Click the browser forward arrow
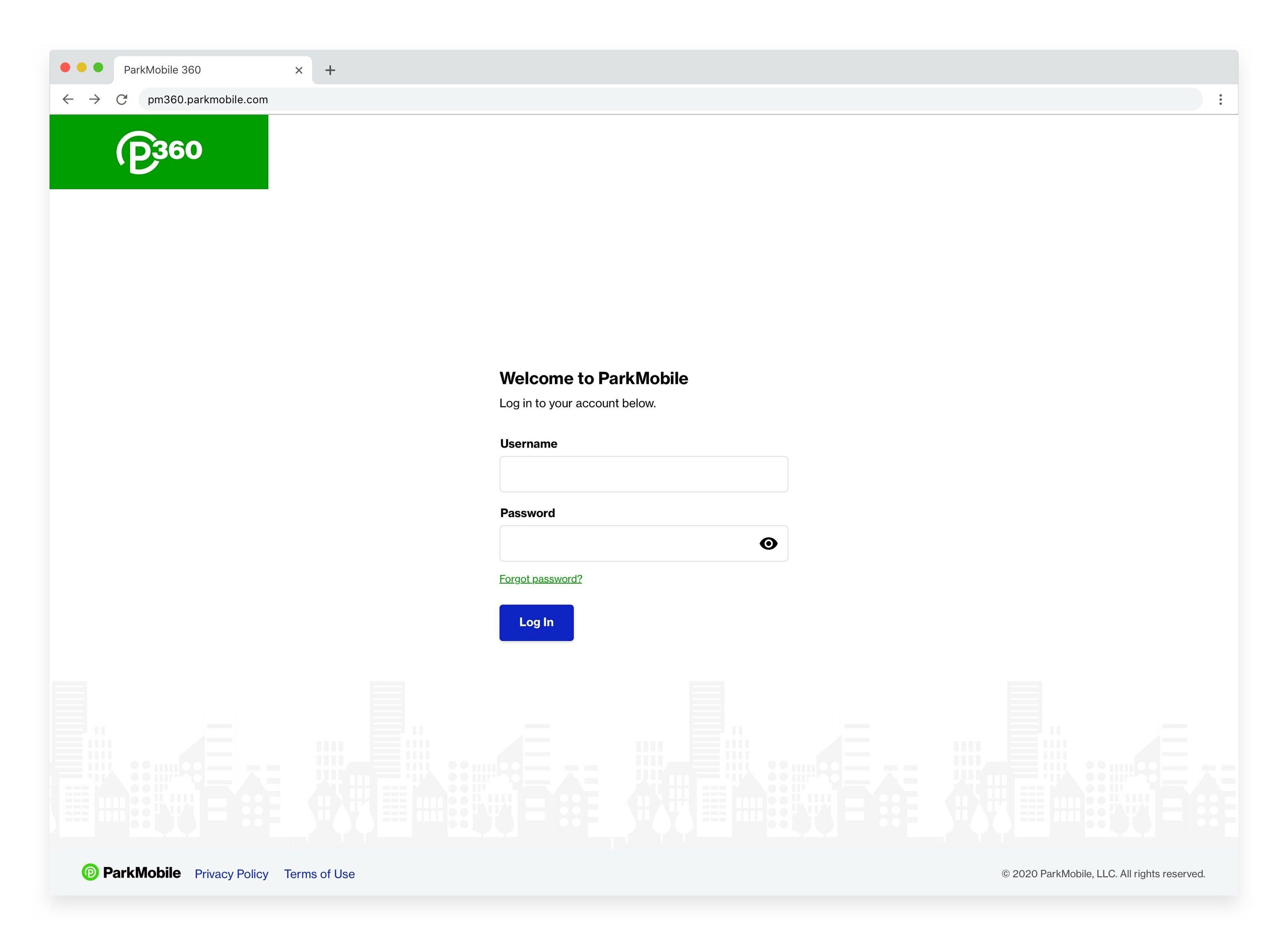Viewport: 1288px width, 945px height. (x=95, y=100)
